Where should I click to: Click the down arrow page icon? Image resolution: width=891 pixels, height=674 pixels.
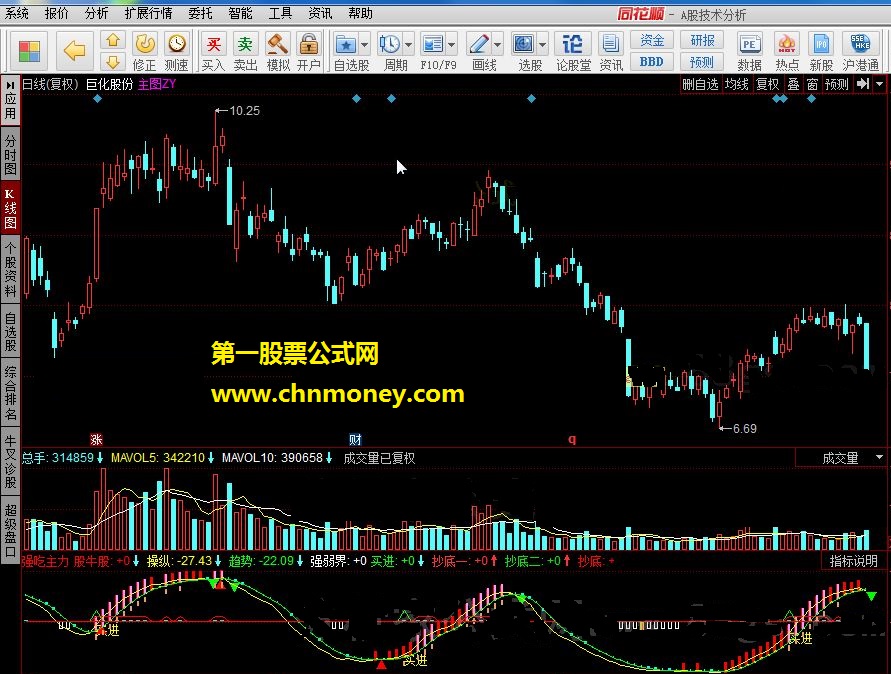113,61
